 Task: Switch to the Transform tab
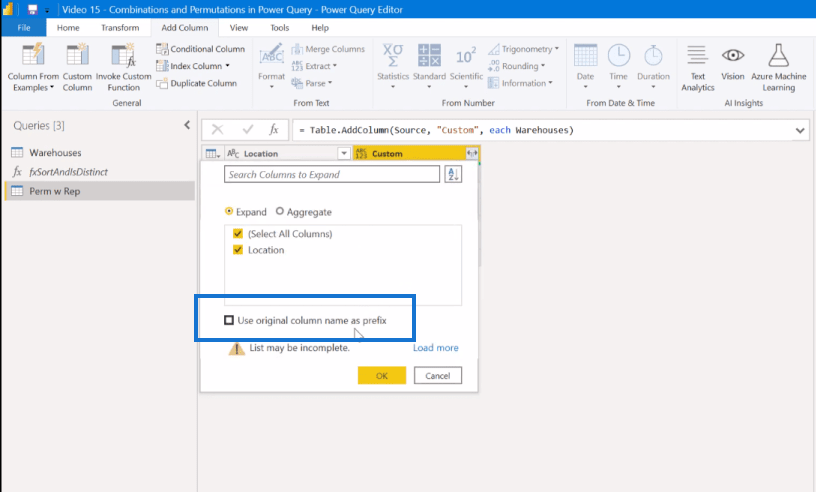[120, 28]
